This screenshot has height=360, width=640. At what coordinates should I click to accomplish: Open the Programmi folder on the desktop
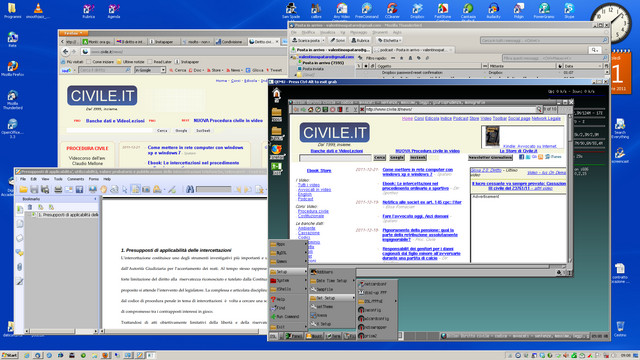coord(12,9)
